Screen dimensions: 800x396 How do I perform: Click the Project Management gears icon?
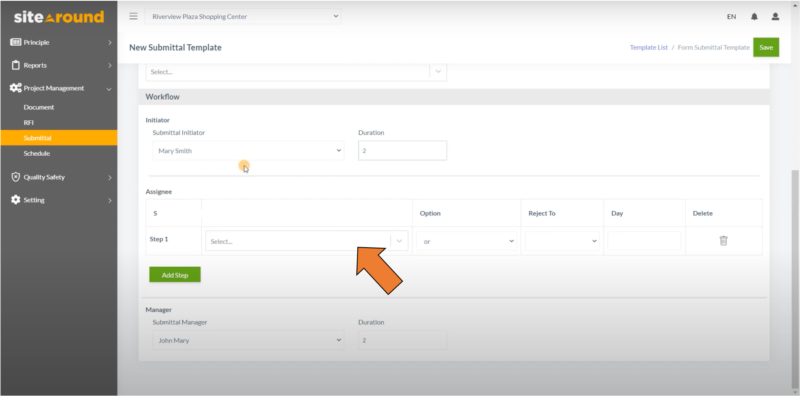[x=16, y=88]
